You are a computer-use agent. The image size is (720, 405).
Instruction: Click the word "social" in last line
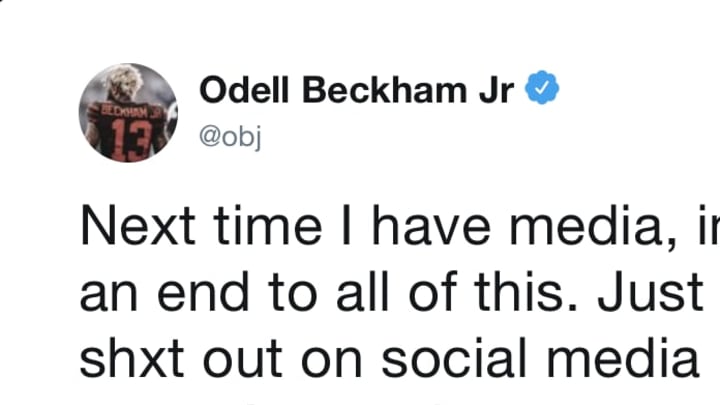tap(454, 358)
